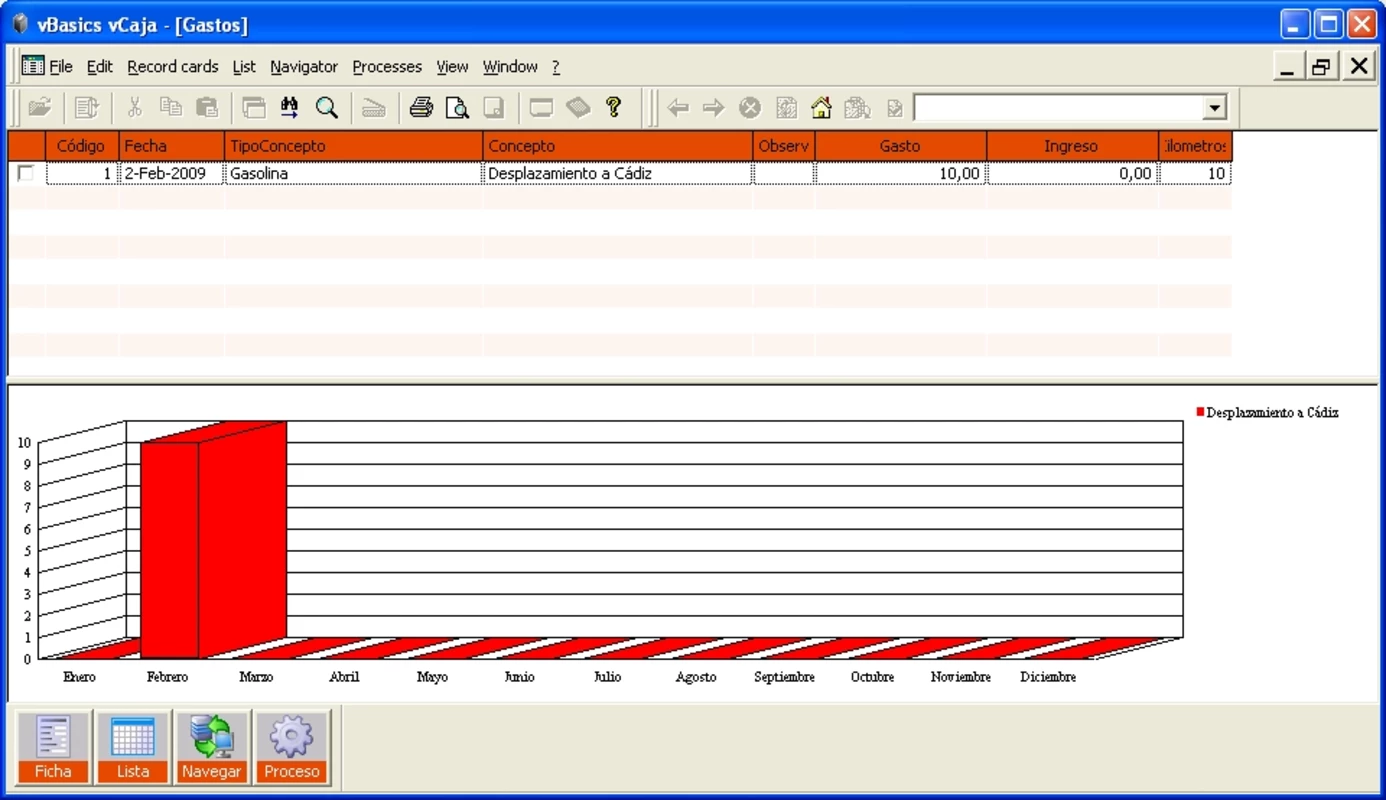The width and height of the screenshot is (1386, 800).
Task: Click the Lista button
Action: (x=133, y=747)
